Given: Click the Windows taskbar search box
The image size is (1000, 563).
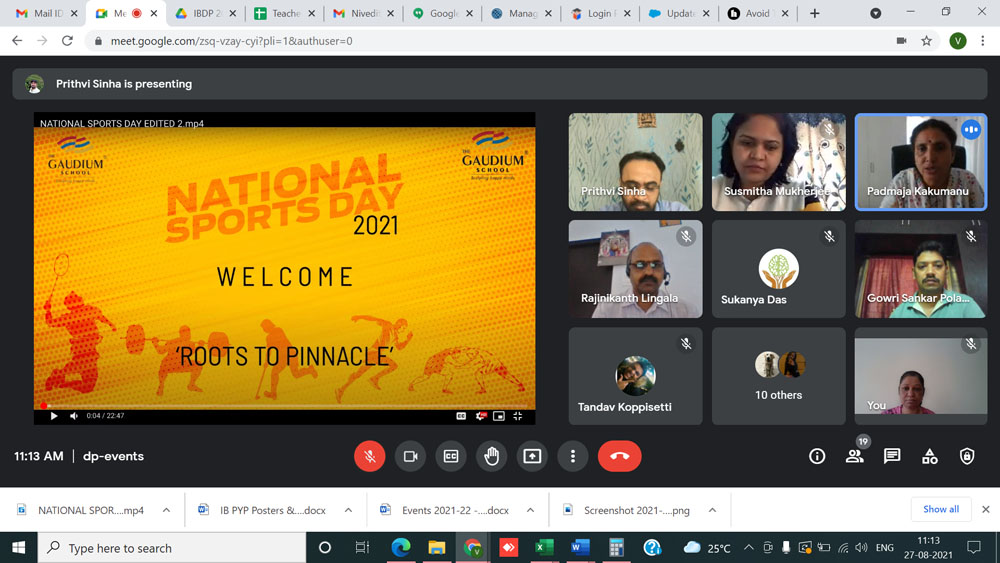Looking at the screenshot, I should click(x=172, y=548).
